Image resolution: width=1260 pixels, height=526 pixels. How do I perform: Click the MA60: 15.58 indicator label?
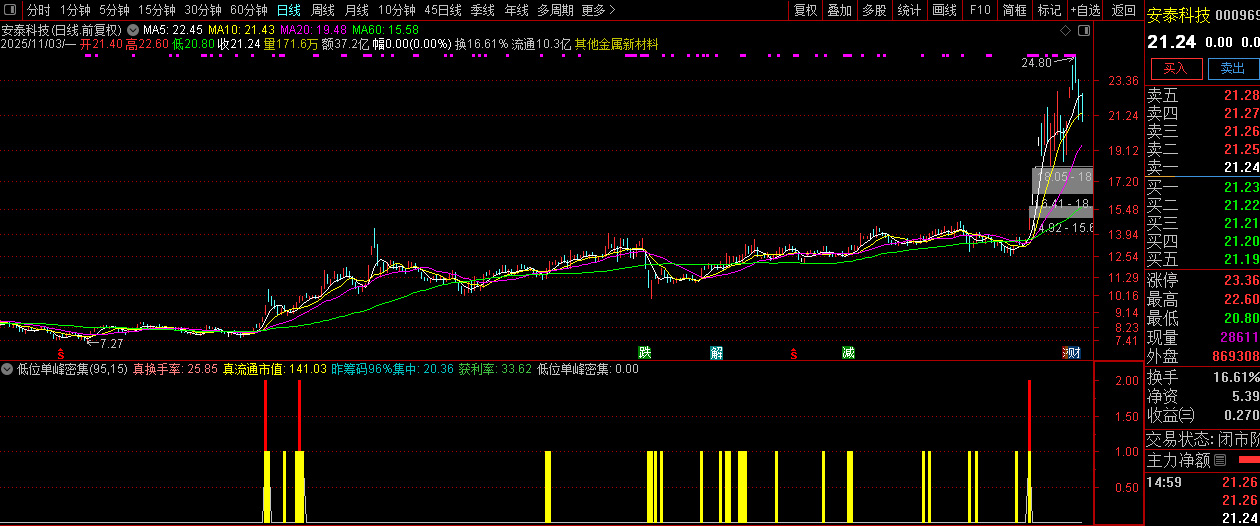pos(385,30)
